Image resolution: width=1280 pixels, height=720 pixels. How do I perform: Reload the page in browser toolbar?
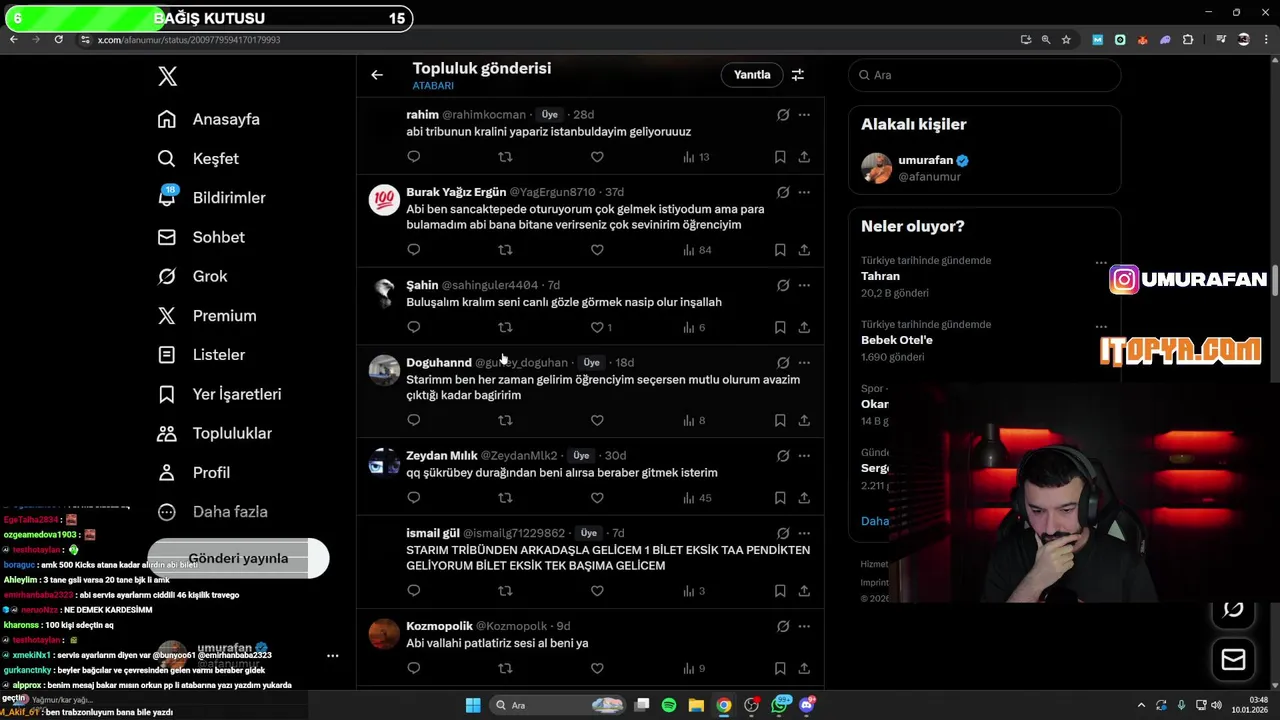(59, 40)
